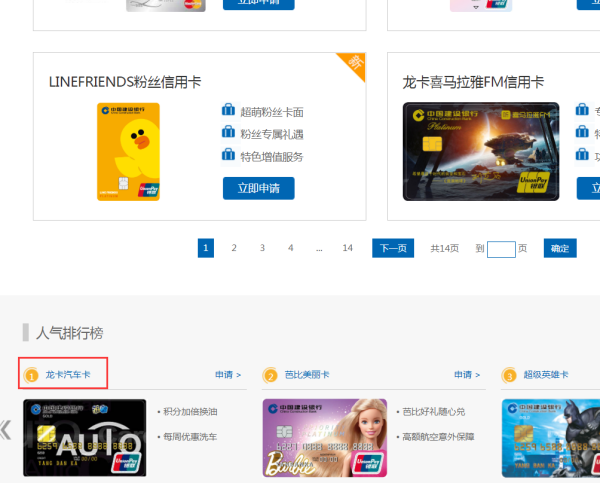Click first bag icon on 喜马拉雅FM card
600x483 pixels.
click(582, 109)
